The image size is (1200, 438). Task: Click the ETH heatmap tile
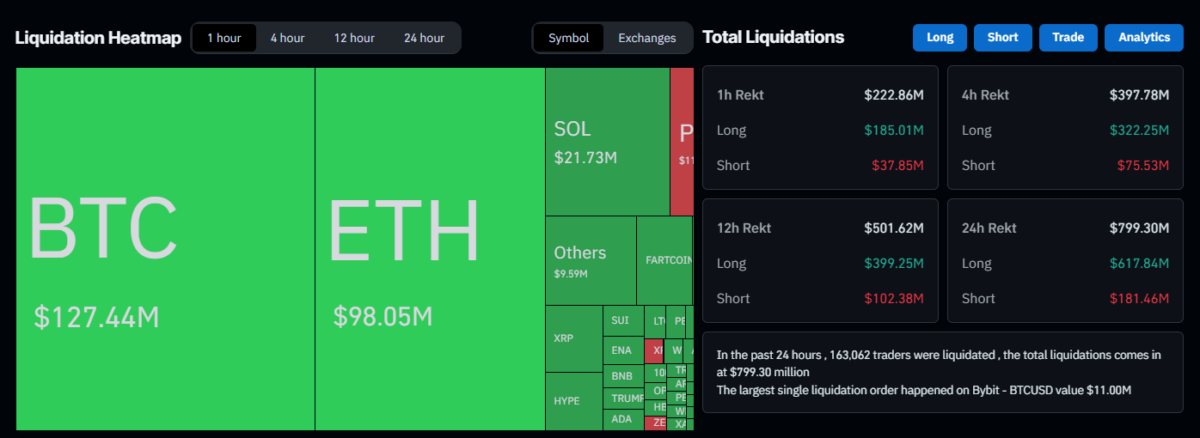[430, 249]
